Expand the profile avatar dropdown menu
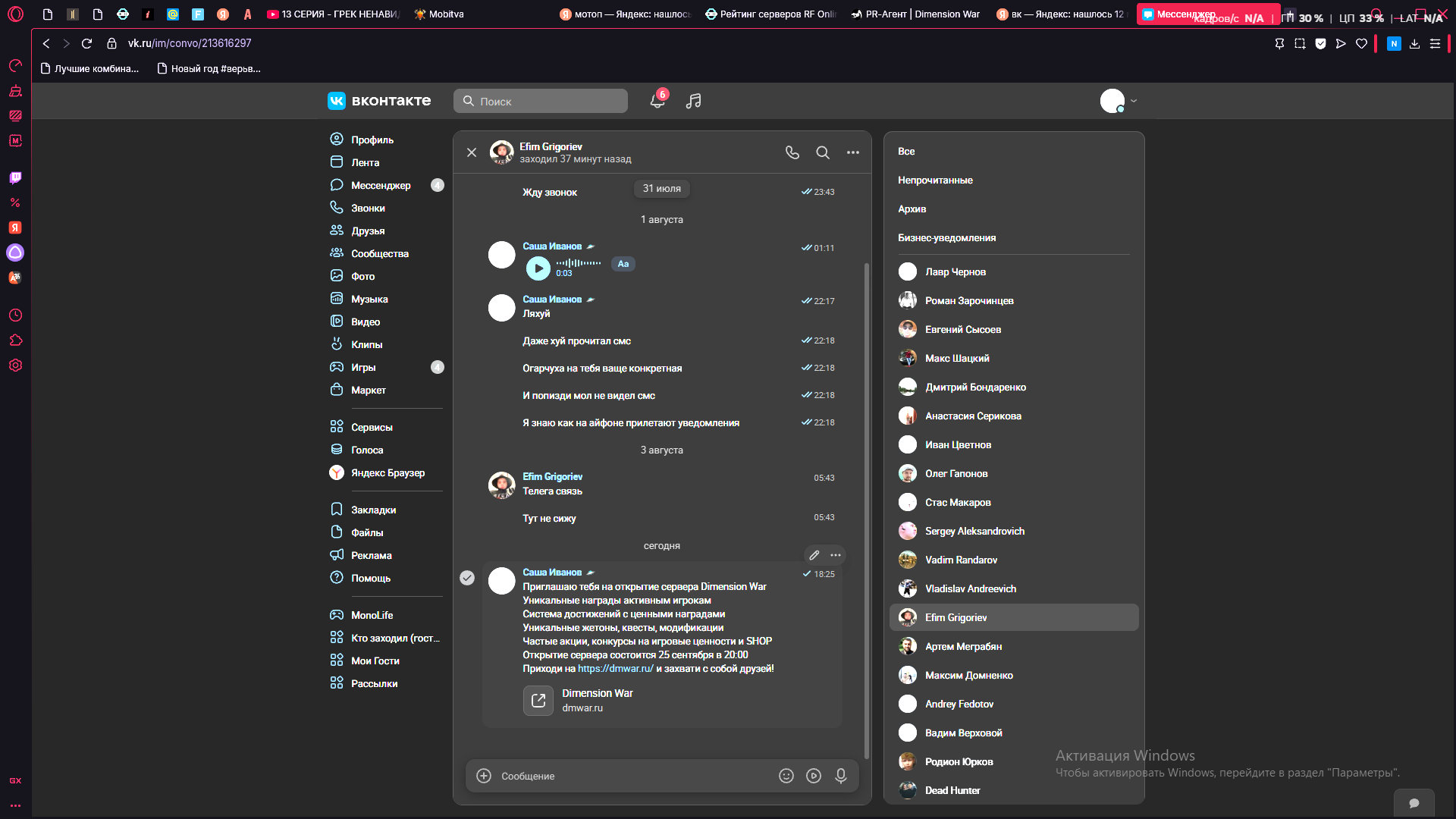The image size is (1456, 819). pos(1119,101)
